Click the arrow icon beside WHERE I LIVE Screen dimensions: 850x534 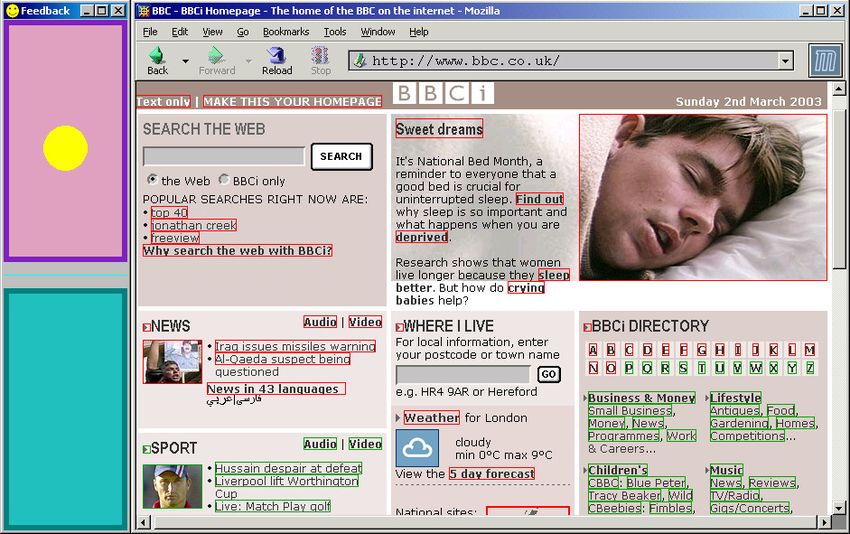400,327
